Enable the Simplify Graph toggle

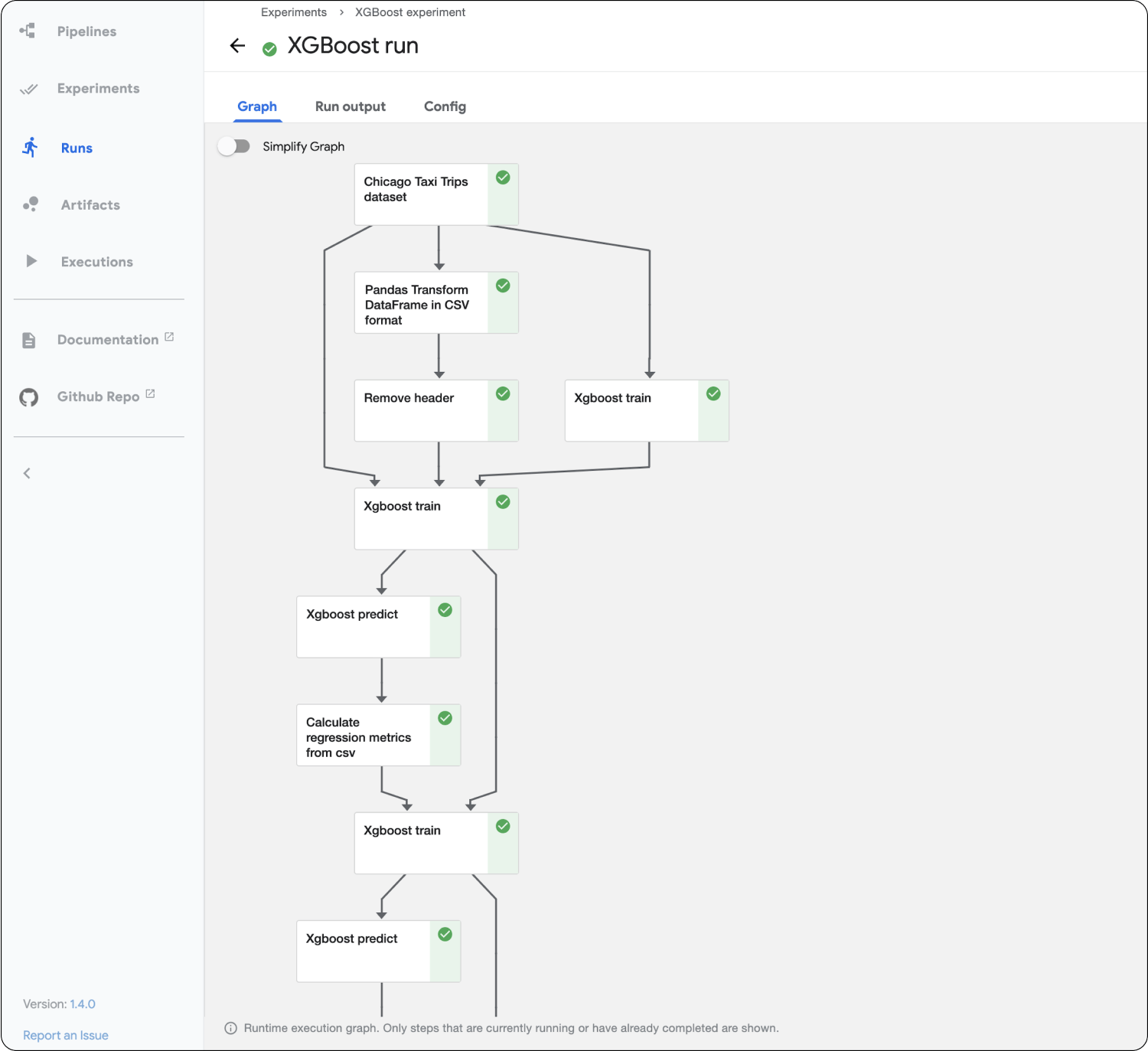235,145
